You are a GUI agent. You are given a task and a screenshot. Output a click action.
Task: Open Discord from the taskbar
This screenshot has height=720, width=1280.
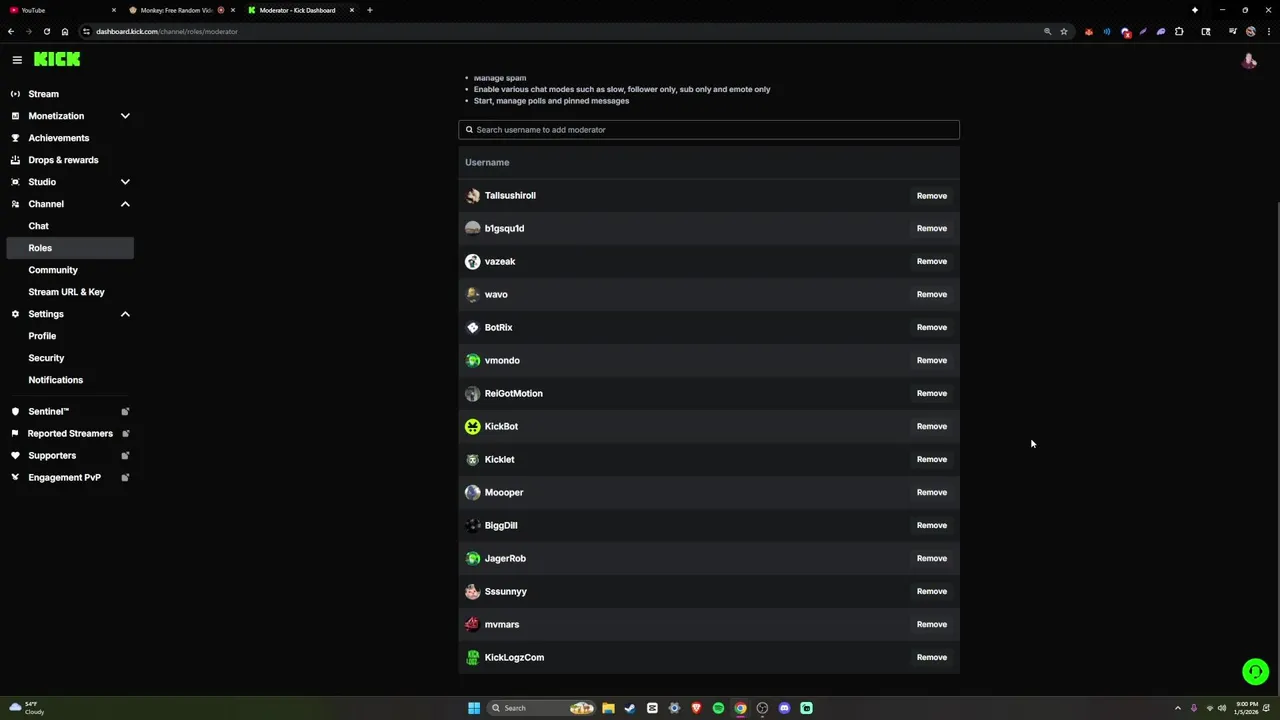tap(784, 708)
